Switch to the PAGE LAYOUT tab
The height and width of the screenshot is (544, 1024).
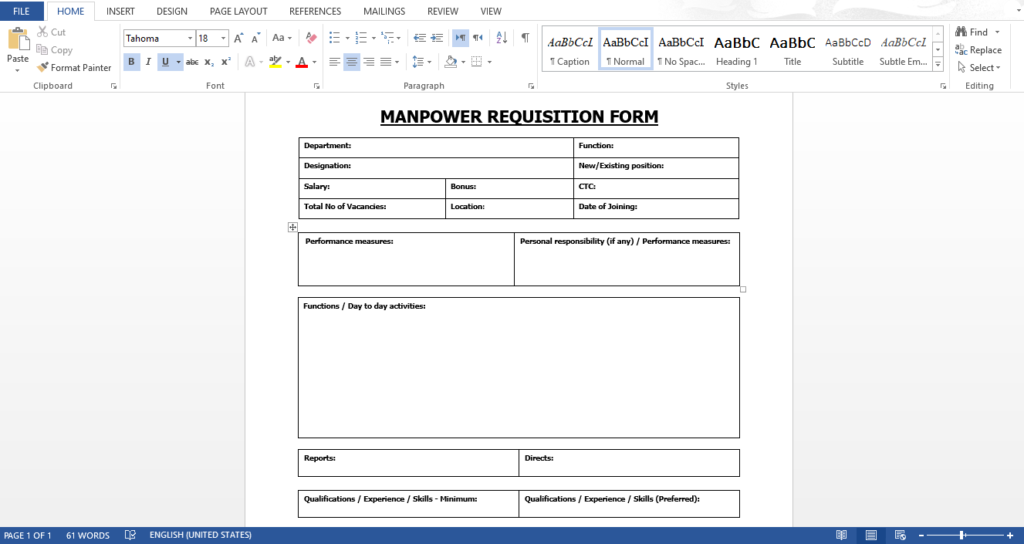click(x=238, y=11)
